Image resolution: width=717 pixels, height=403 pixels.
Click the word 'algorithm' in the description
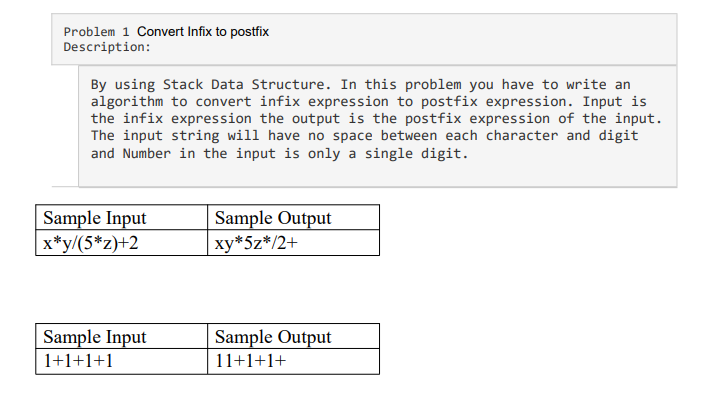click(x=127, y=102)
